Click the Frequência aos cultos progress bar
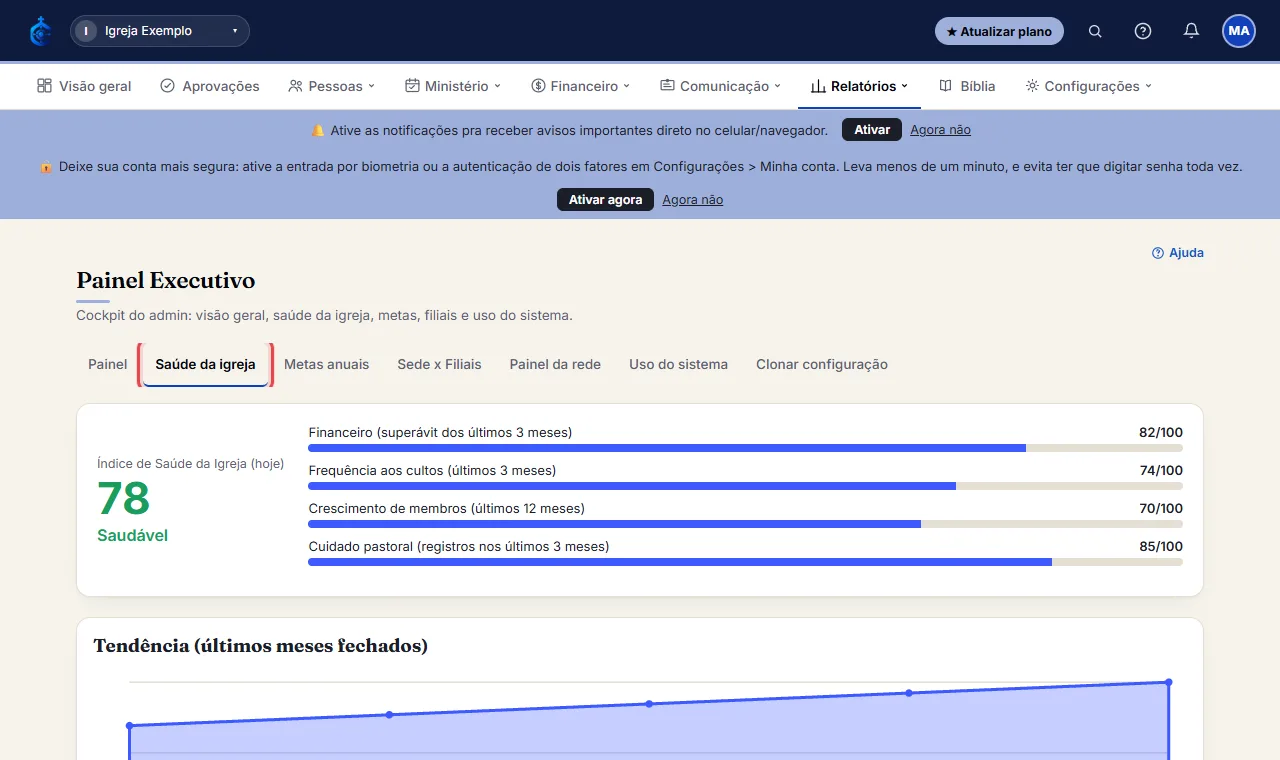The width and height of the screenshot is (1280, 760). tap(745, 486)
